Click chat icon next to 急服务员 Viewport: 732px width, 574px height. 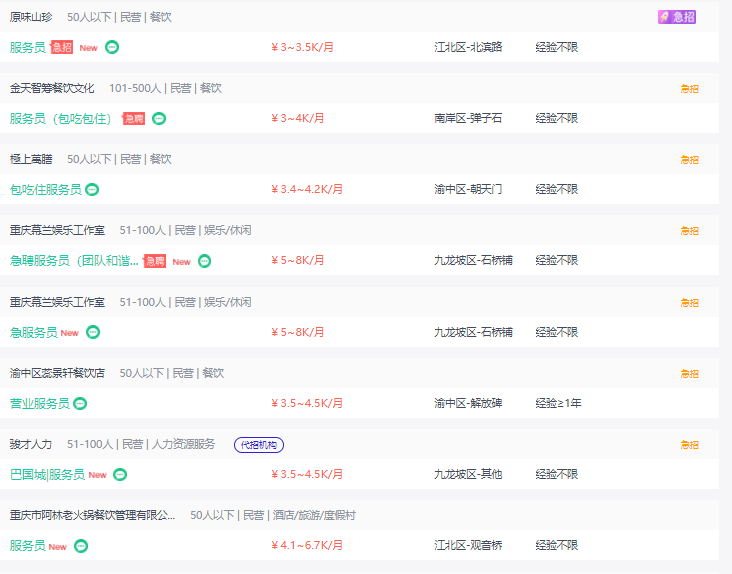point(93,332)
